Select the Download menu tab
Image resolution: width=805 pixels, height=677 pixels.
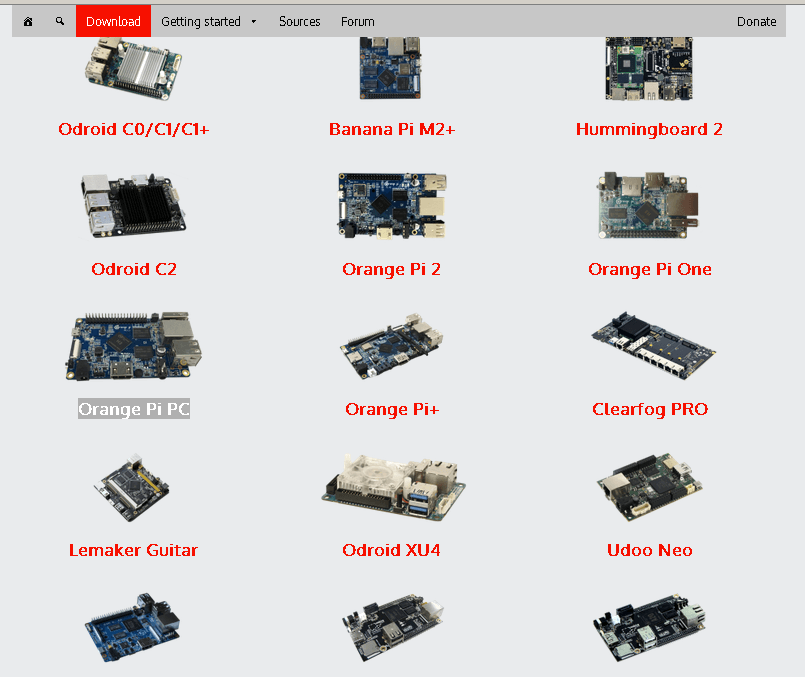click(113, 21)
